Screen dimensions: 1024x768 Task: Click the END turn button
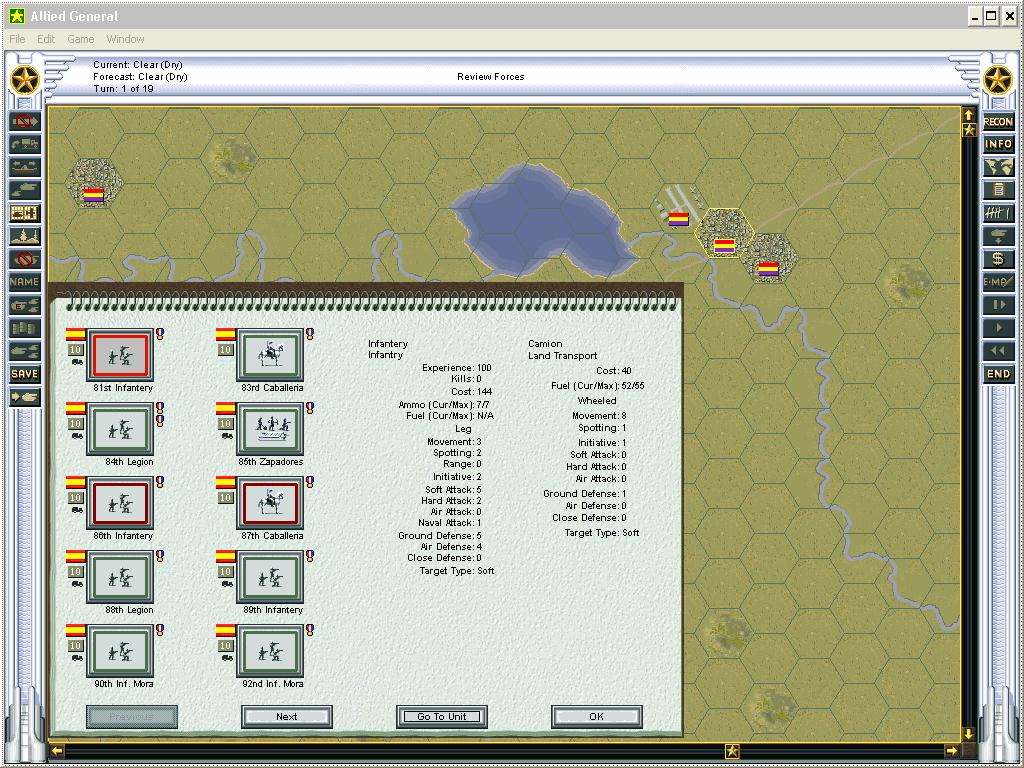(998, 374)
